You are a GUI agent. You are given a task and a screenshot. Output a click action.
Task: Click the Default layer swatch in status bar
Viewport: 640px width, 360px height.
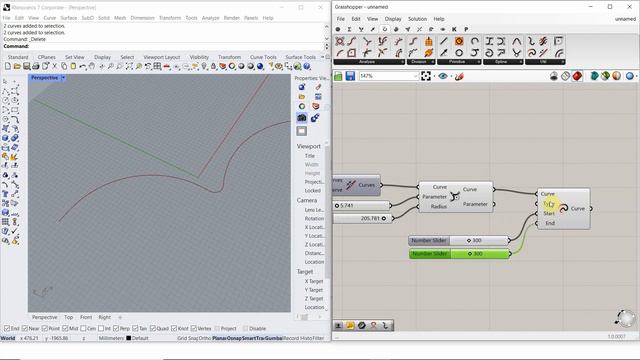(x=129, y=338)
